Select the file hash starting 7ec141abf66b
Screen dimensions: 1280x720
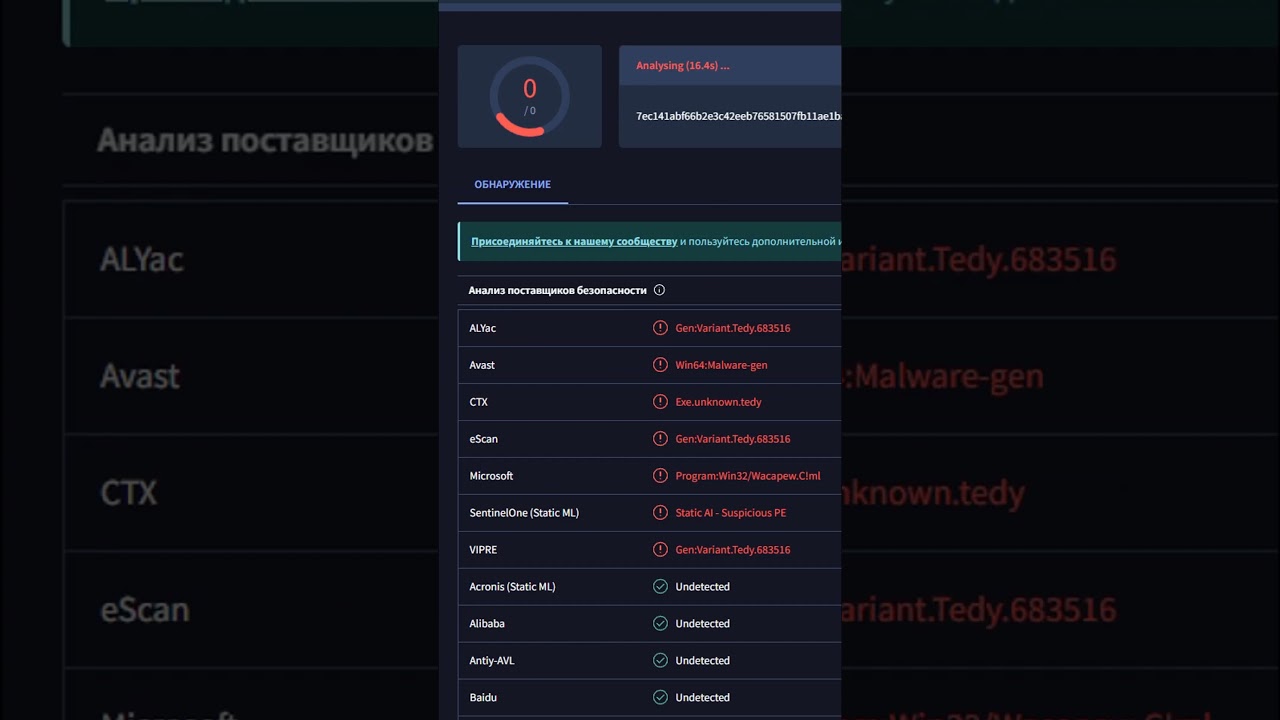coord(738,116)
